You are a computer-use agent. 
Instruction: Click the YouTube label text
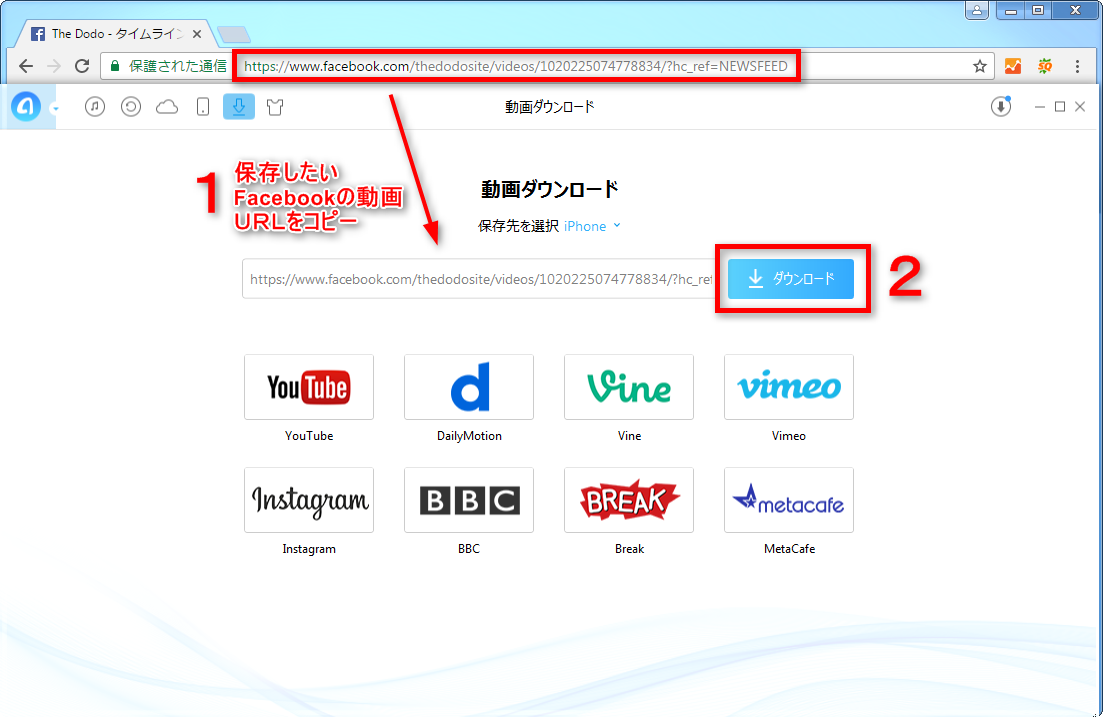[309, 436]
